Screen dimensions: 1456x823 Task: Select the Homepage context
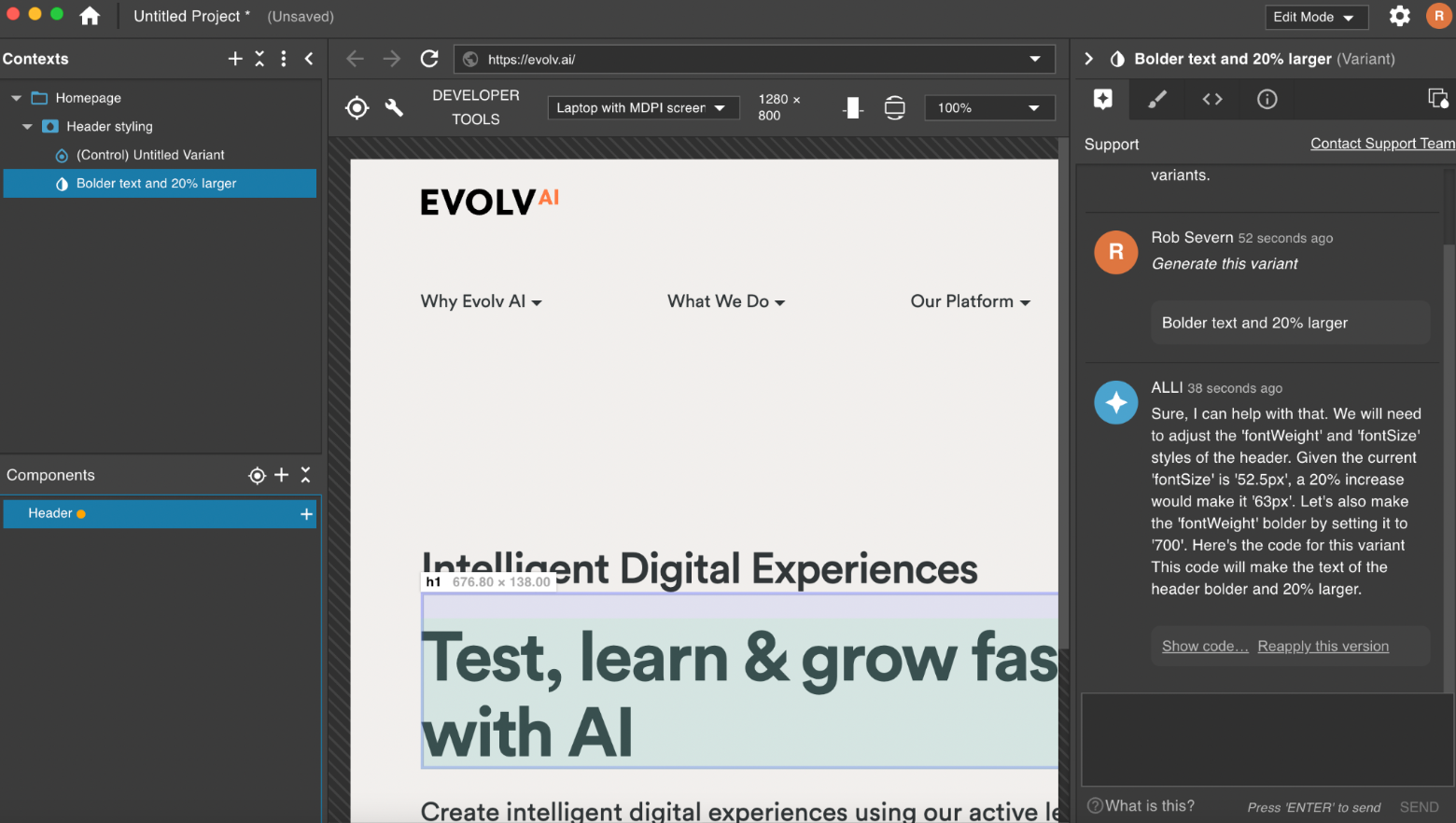pyautogui.click(x=88, y=98)
